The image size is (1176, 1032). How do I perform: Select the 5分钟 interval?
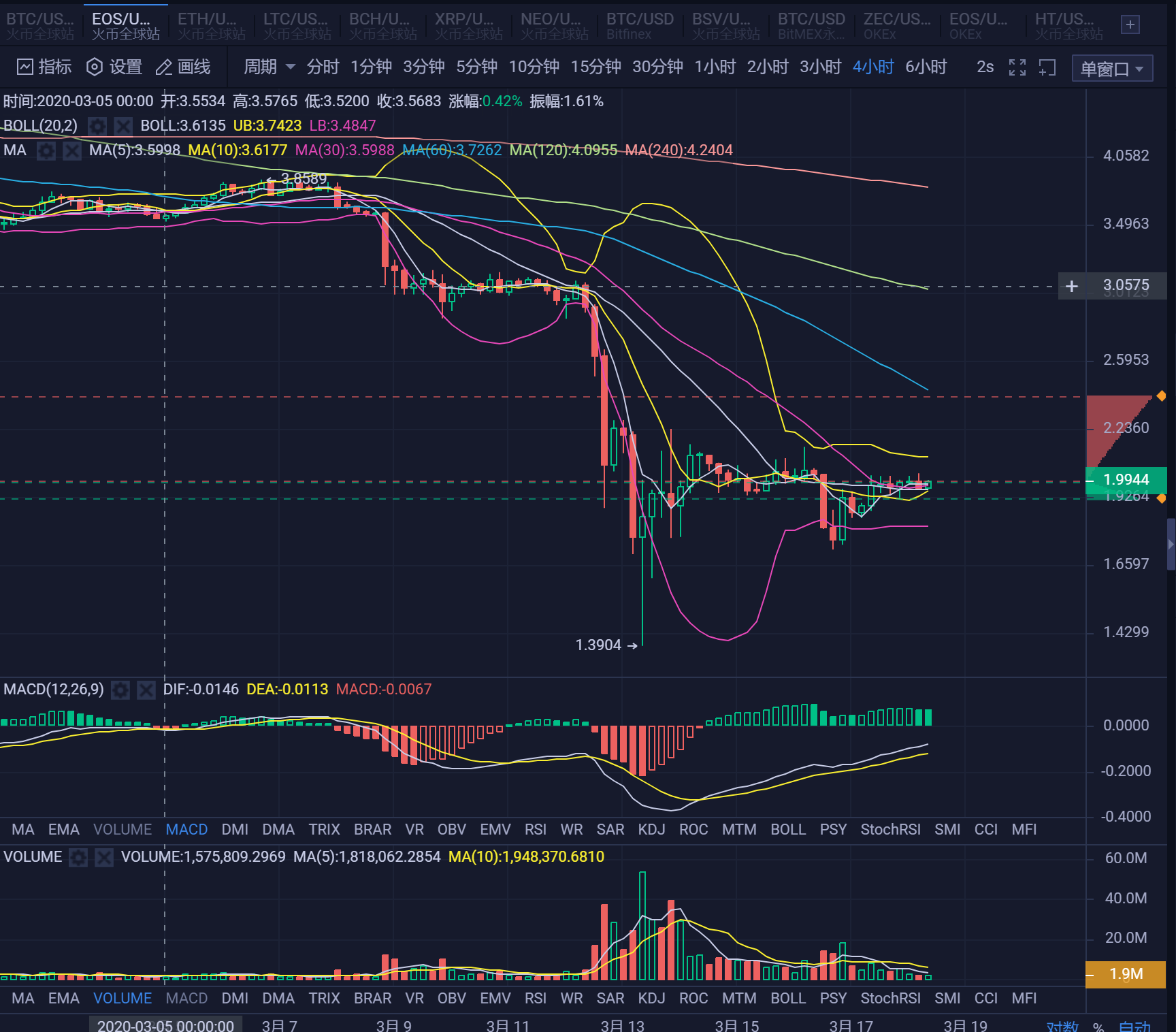476,67
